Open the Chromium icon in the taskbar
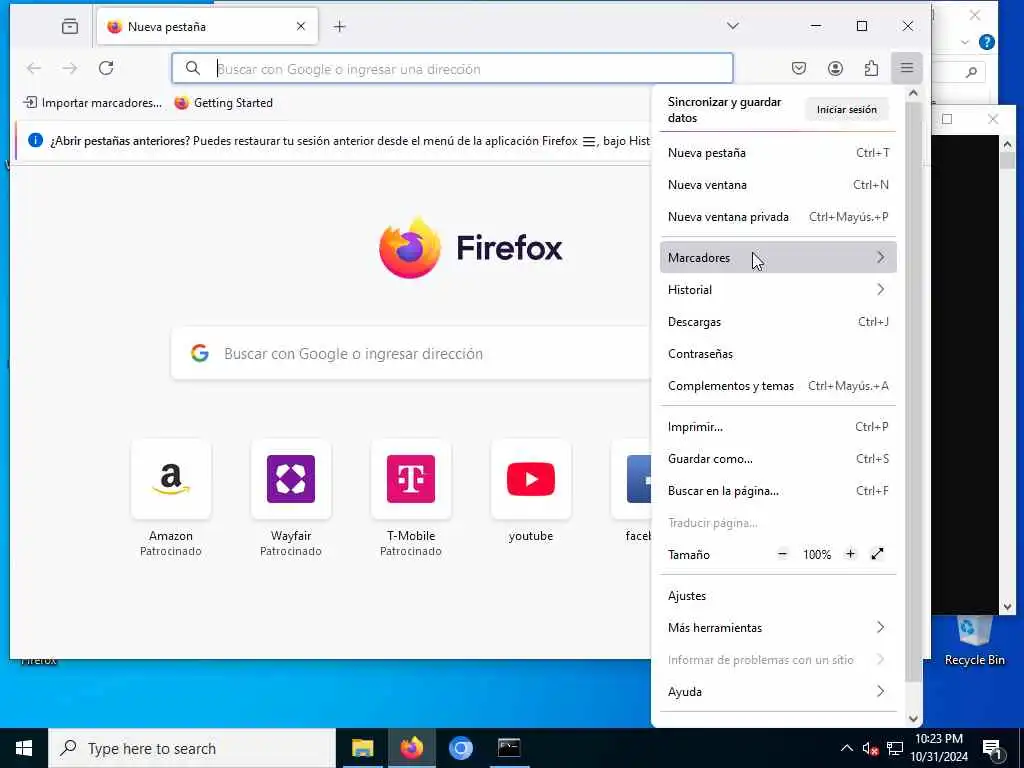The image size is (1024, 768). point(460,748)
